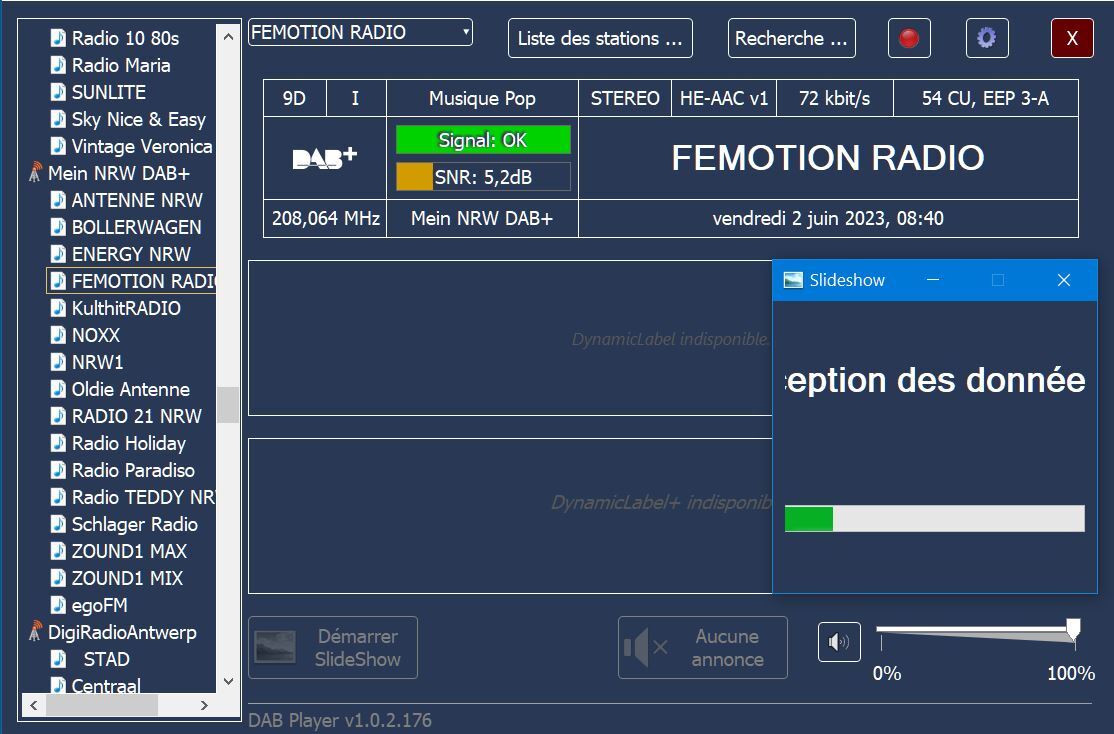Screen dimensions: 1114x734
Task: Click the note icon beside NOXX
Action: coord(58,335)
